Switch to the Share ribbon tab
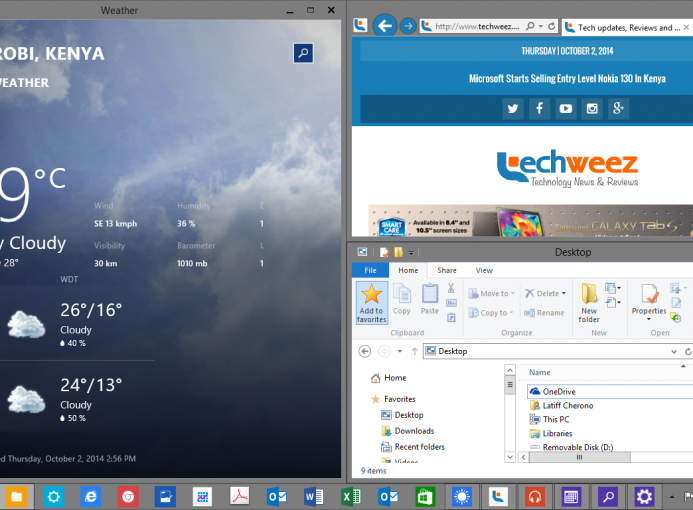The image size is (693, 510). coord(447,270)
